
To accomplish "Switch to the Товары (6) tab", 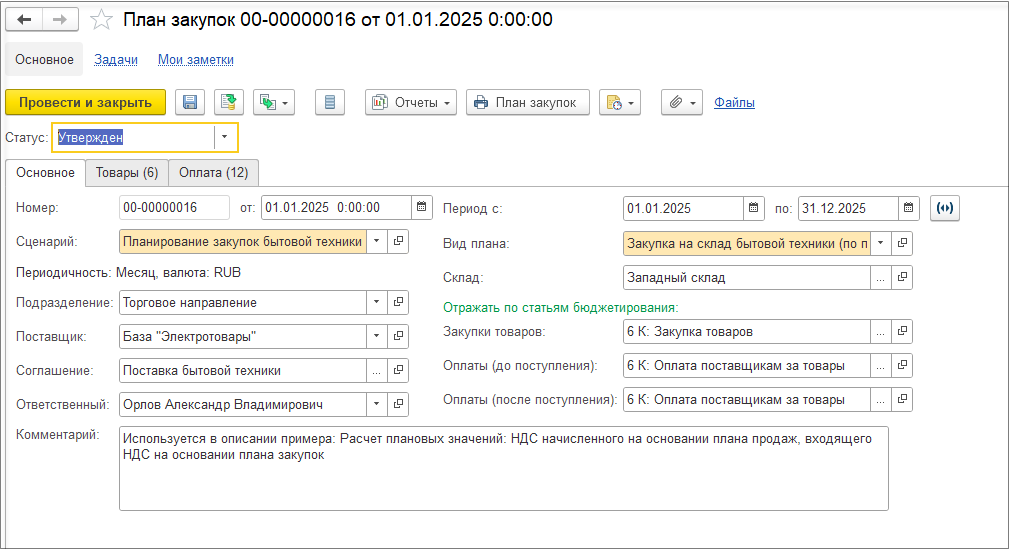I will pyautogui.click(x=127, y=172).
